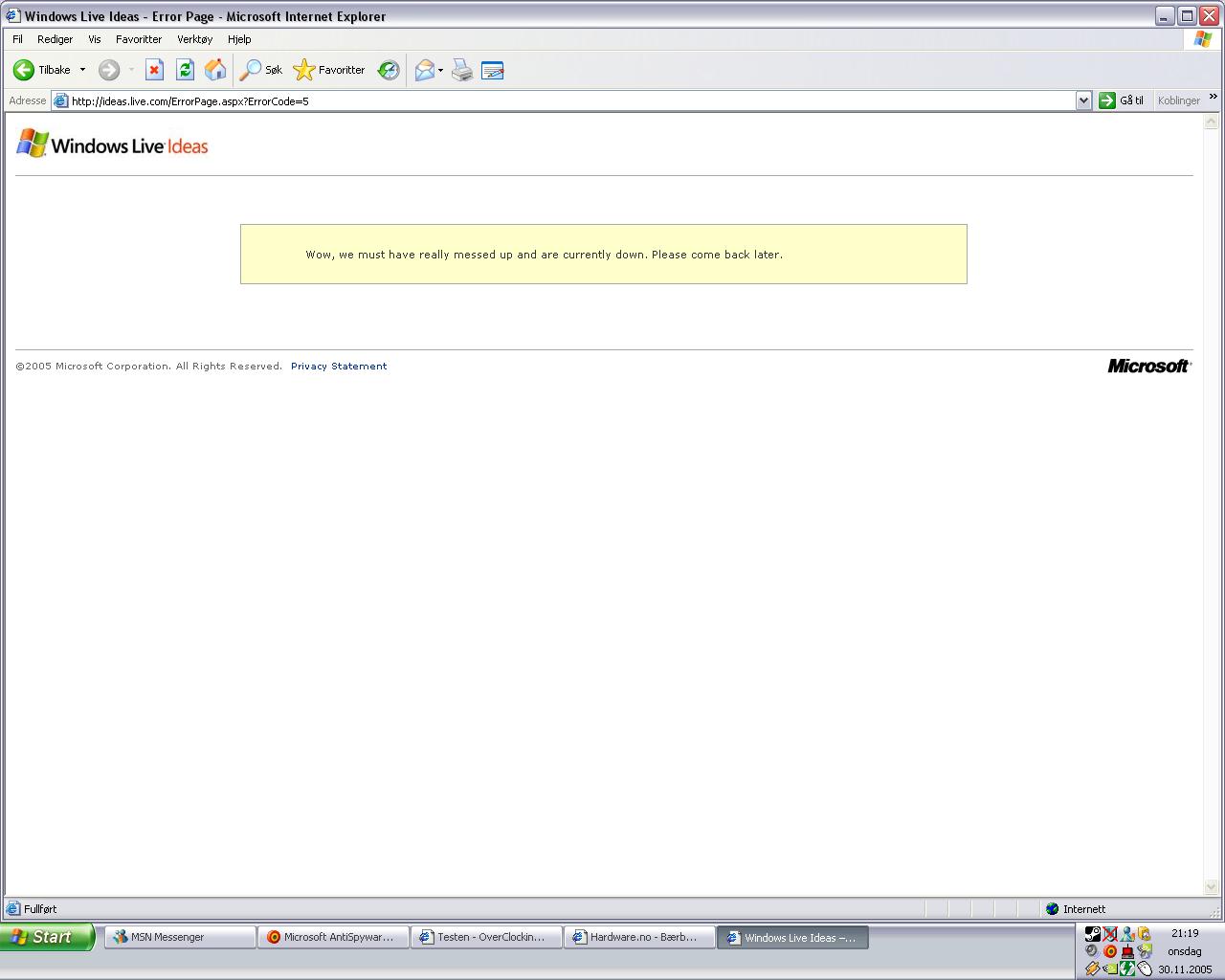The width and height of the screenshot is (1225, 980).
Task: Open the Verktøy menu
Action: point(194,39)
